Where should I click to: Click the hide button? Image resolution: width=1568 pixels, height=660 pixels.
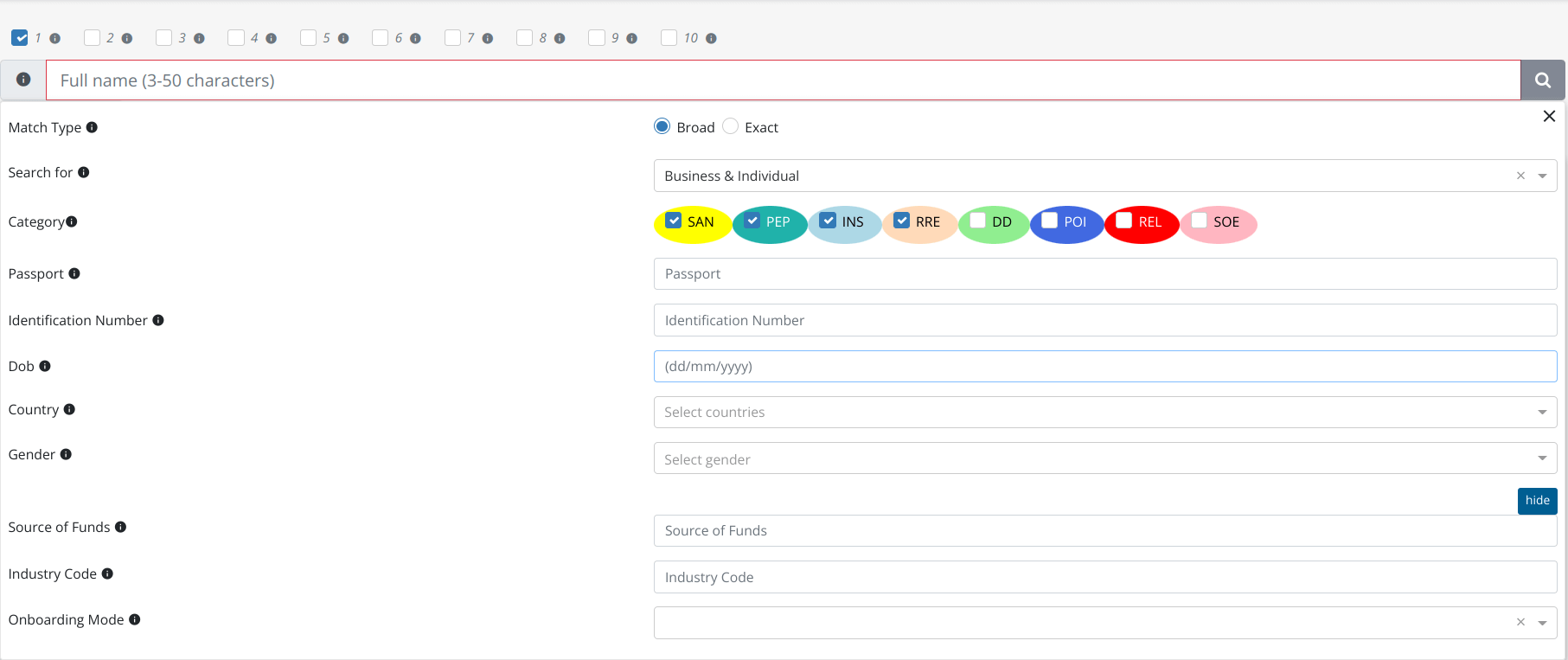pyautogui.click(x=1538, y=501)
